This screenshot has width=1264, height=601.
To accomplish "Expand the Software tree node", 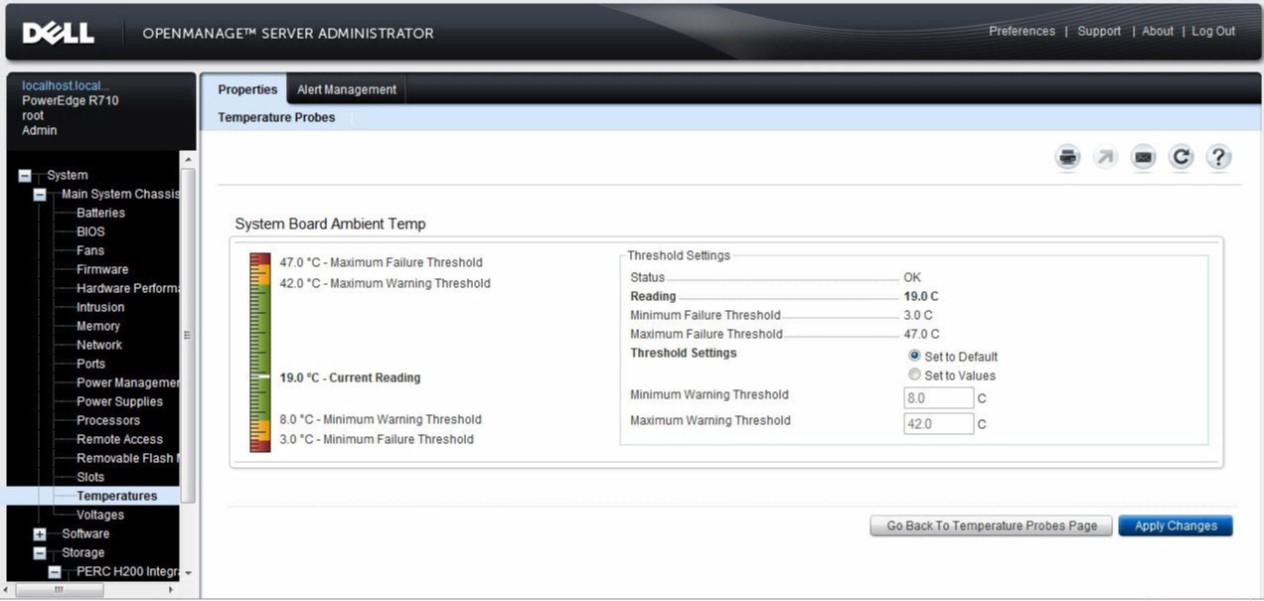I will (41, 534).
